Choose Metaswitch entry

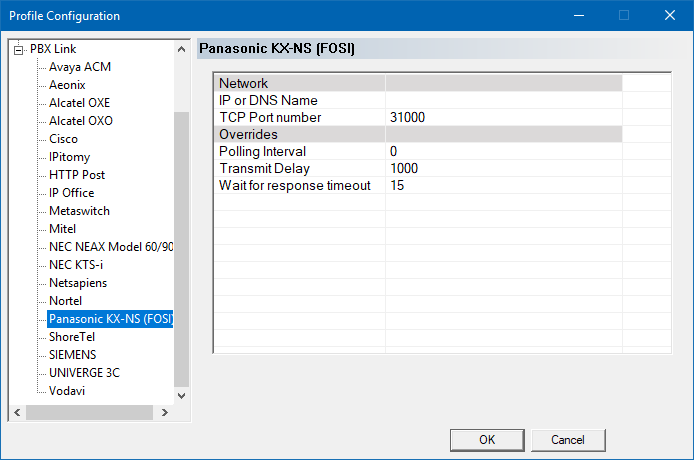(x=79, y=211)
